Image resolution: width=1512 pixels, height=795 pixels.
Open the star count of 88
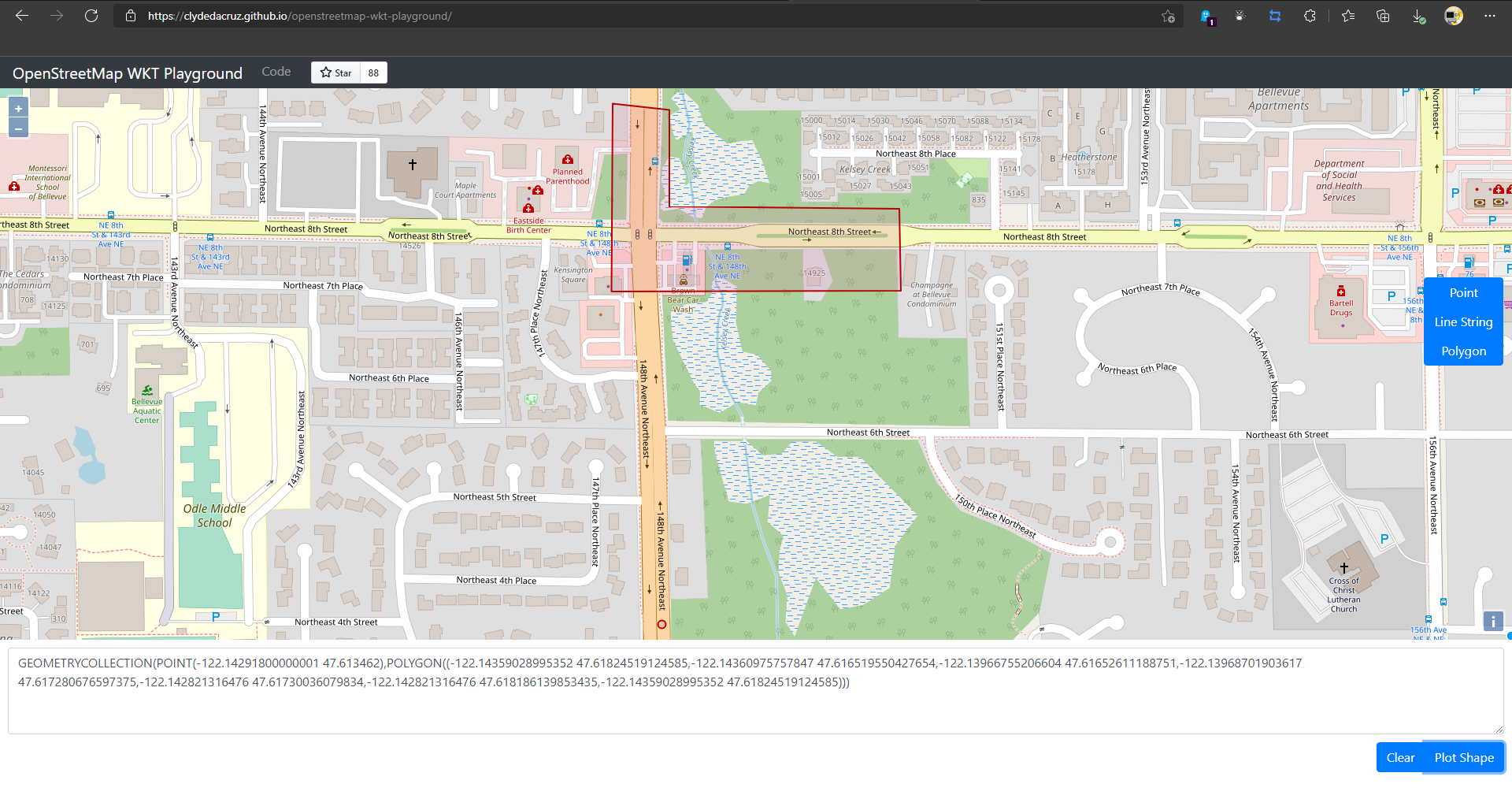pyautogui.click(x=373, y=72)
